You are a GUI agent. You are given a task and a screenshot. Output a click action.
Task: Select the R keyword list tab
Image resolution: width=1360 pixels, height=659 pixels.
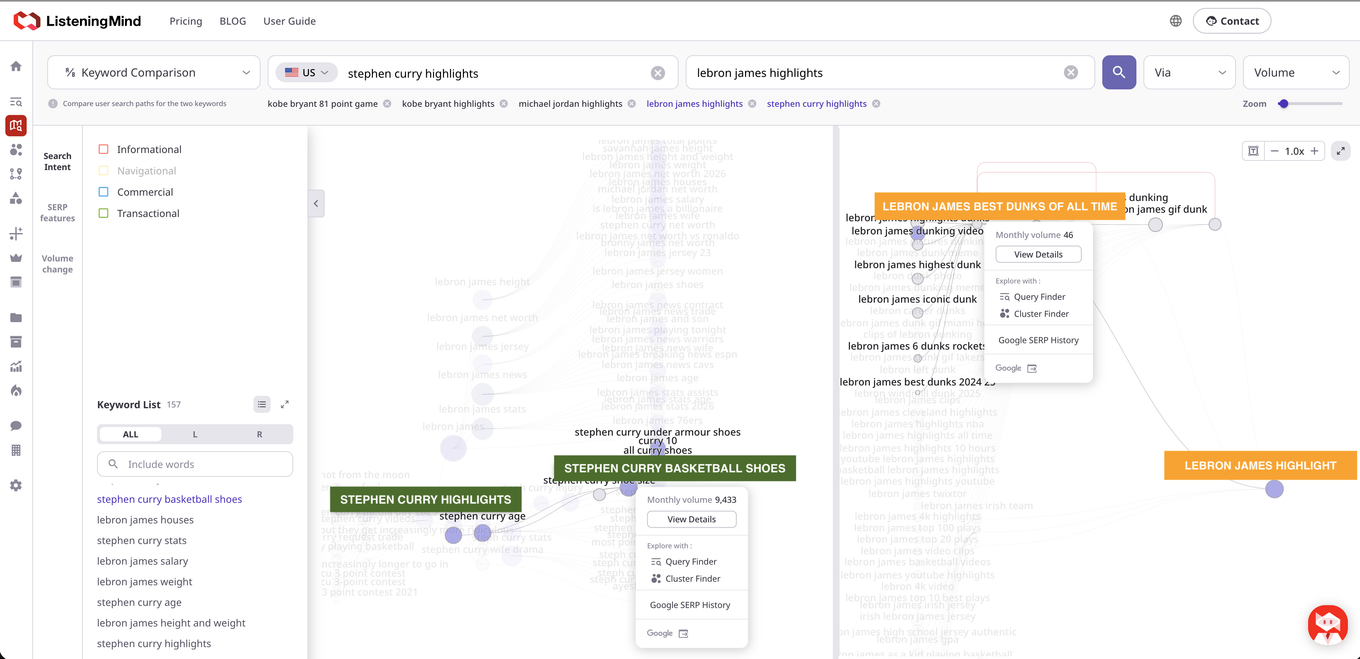click(x=259, y=434)
